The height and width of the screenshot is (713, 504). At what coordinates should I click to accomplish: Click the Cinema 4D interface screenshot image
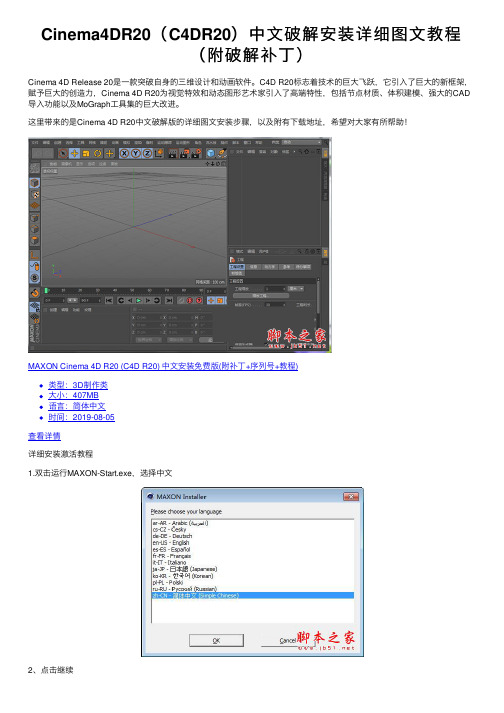pos(180,245)
